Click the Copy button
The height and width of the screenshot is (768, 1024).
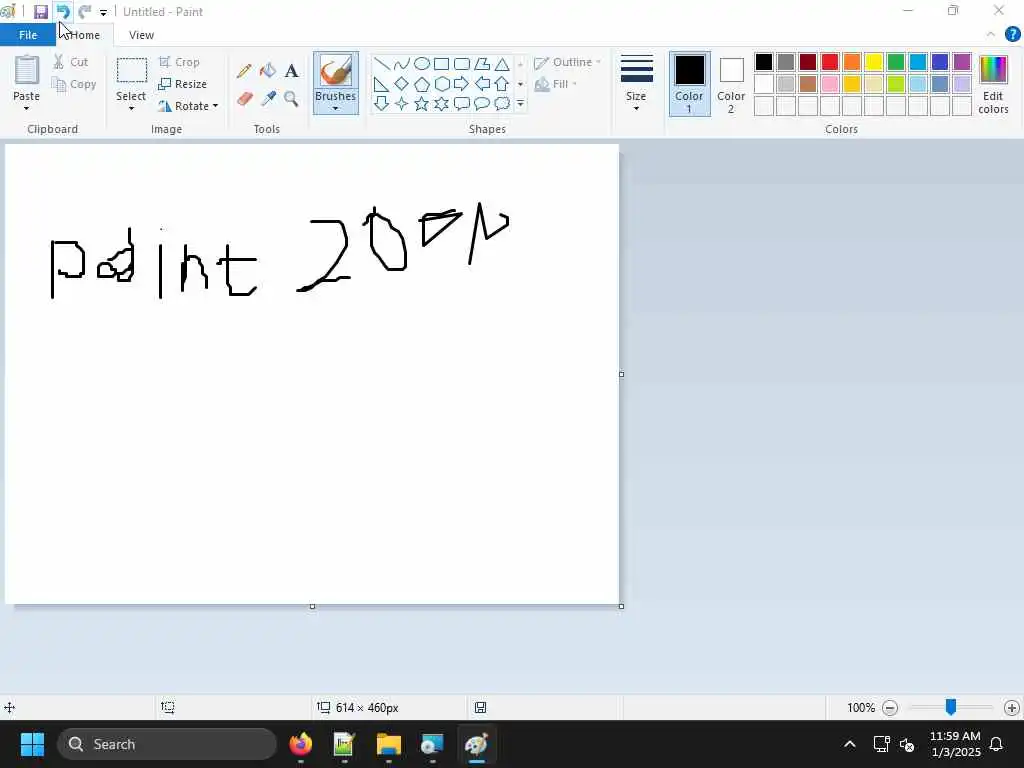[74, 84]
